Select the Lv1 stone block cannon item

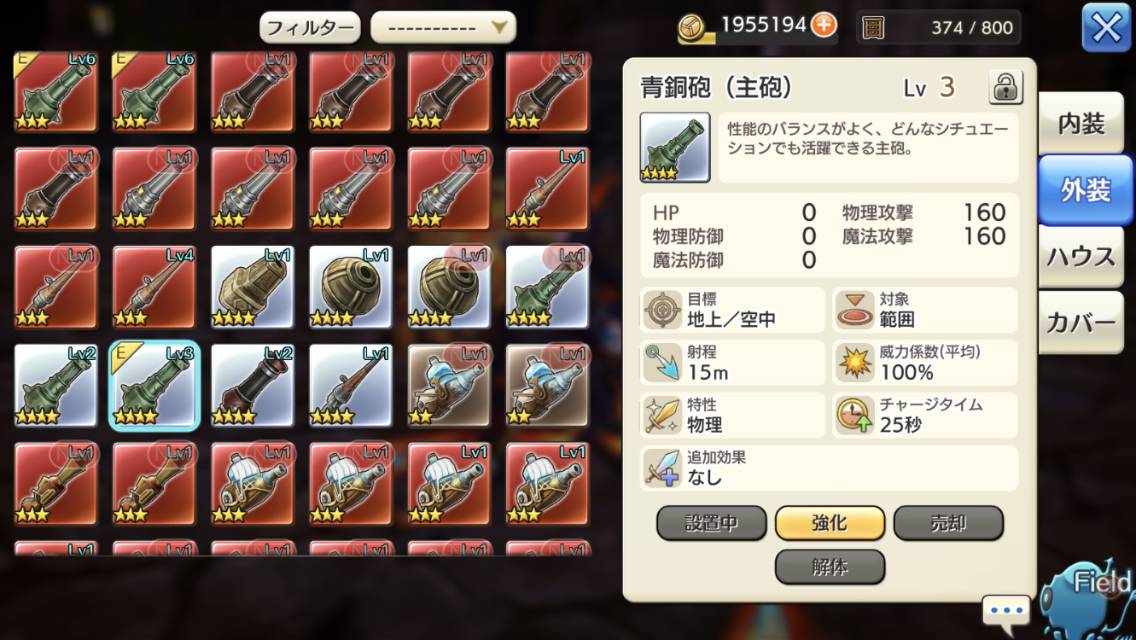pos(252,288)
